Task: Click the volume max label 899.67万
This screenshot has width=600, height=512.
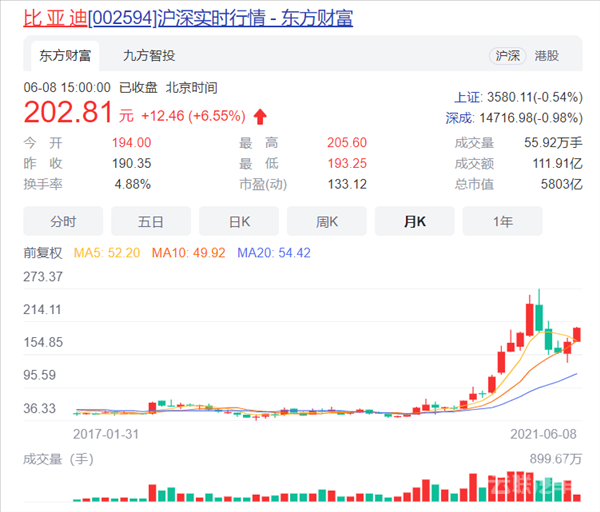Action: click(x=556, y=458)
